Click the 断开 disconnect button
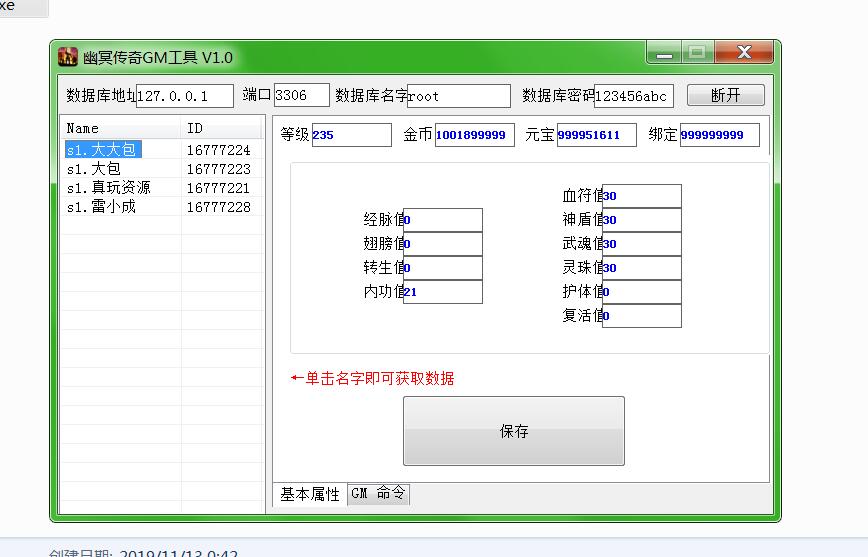868x557 pixels. [725, 95]
